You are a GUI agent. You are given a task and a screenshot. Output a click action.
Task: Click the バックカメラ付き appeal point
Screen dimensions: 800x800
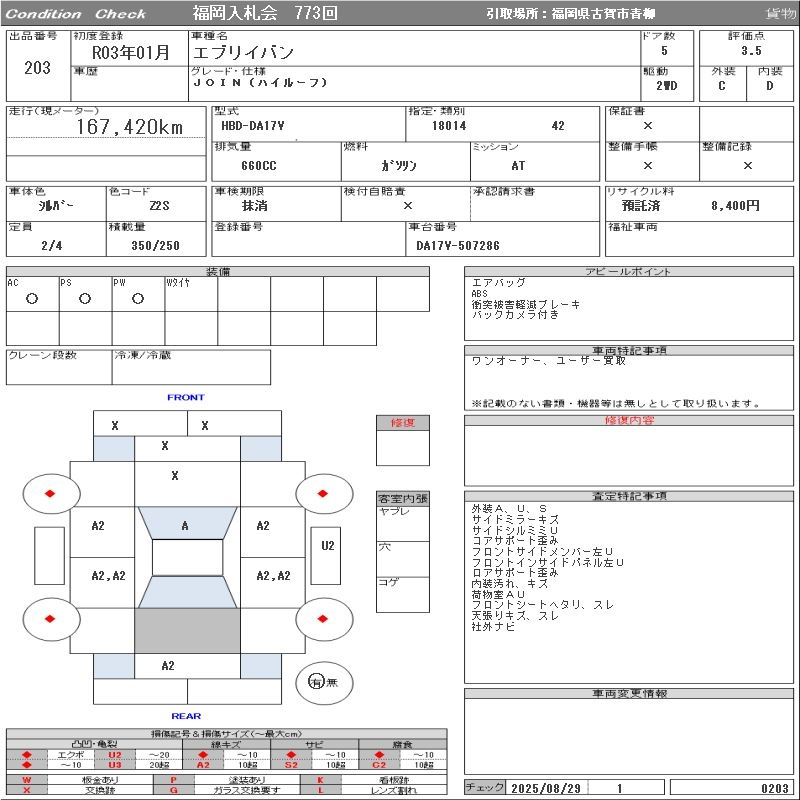(515, 314)
